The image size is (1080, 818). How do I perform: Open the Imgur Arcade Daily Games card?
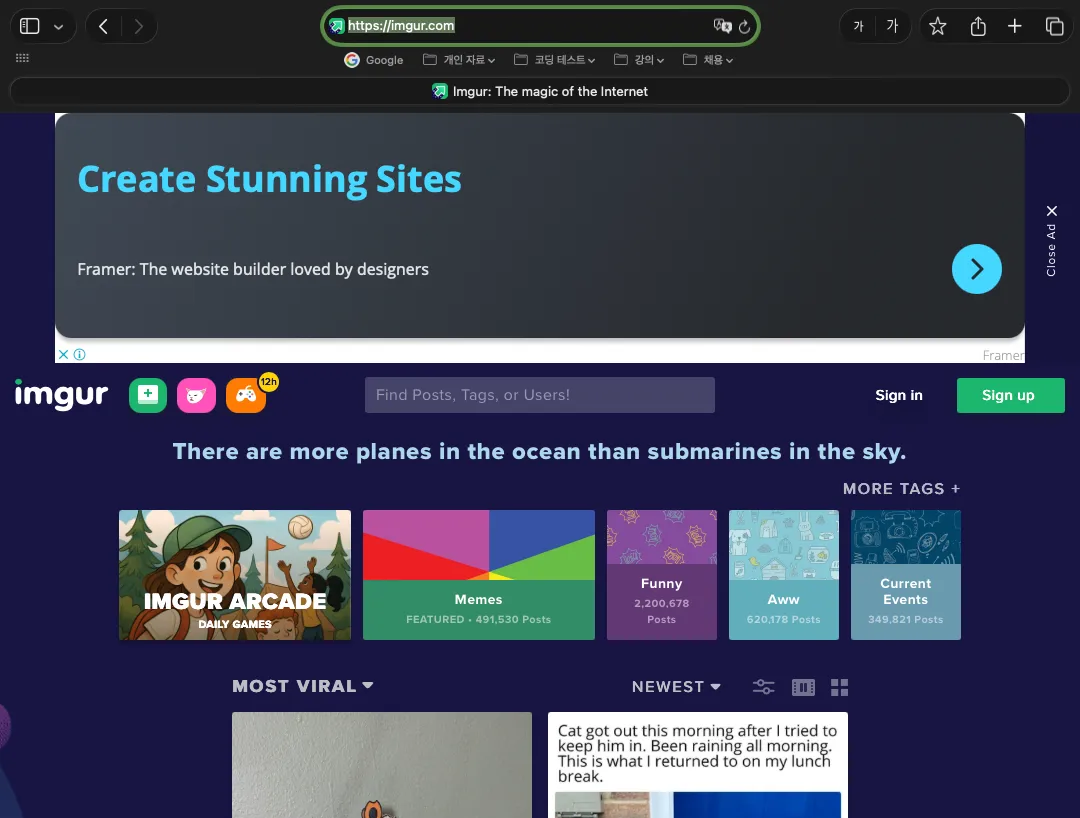pos(235,575)
